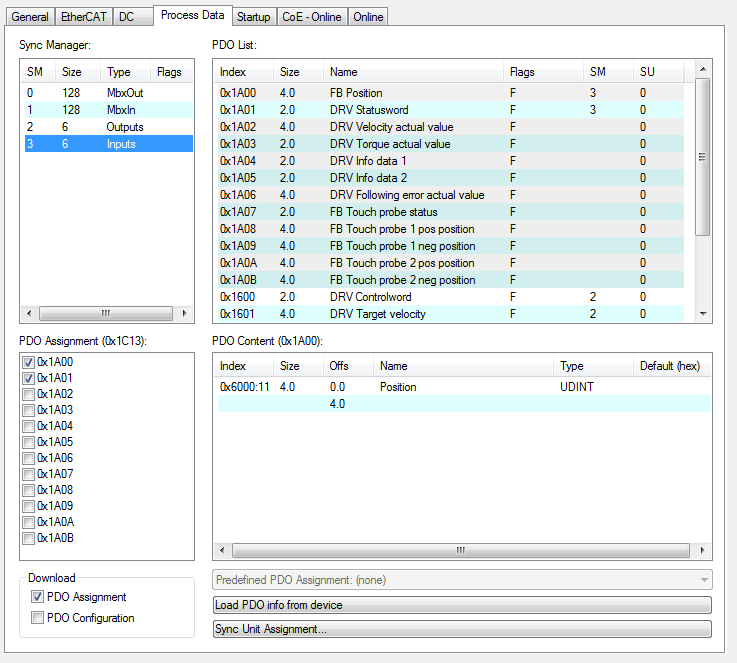This screenshot has height=663, width=737.
Task: Tick the 0x1A04 PDO assignment checkbox
Action: tap(29, 426)
